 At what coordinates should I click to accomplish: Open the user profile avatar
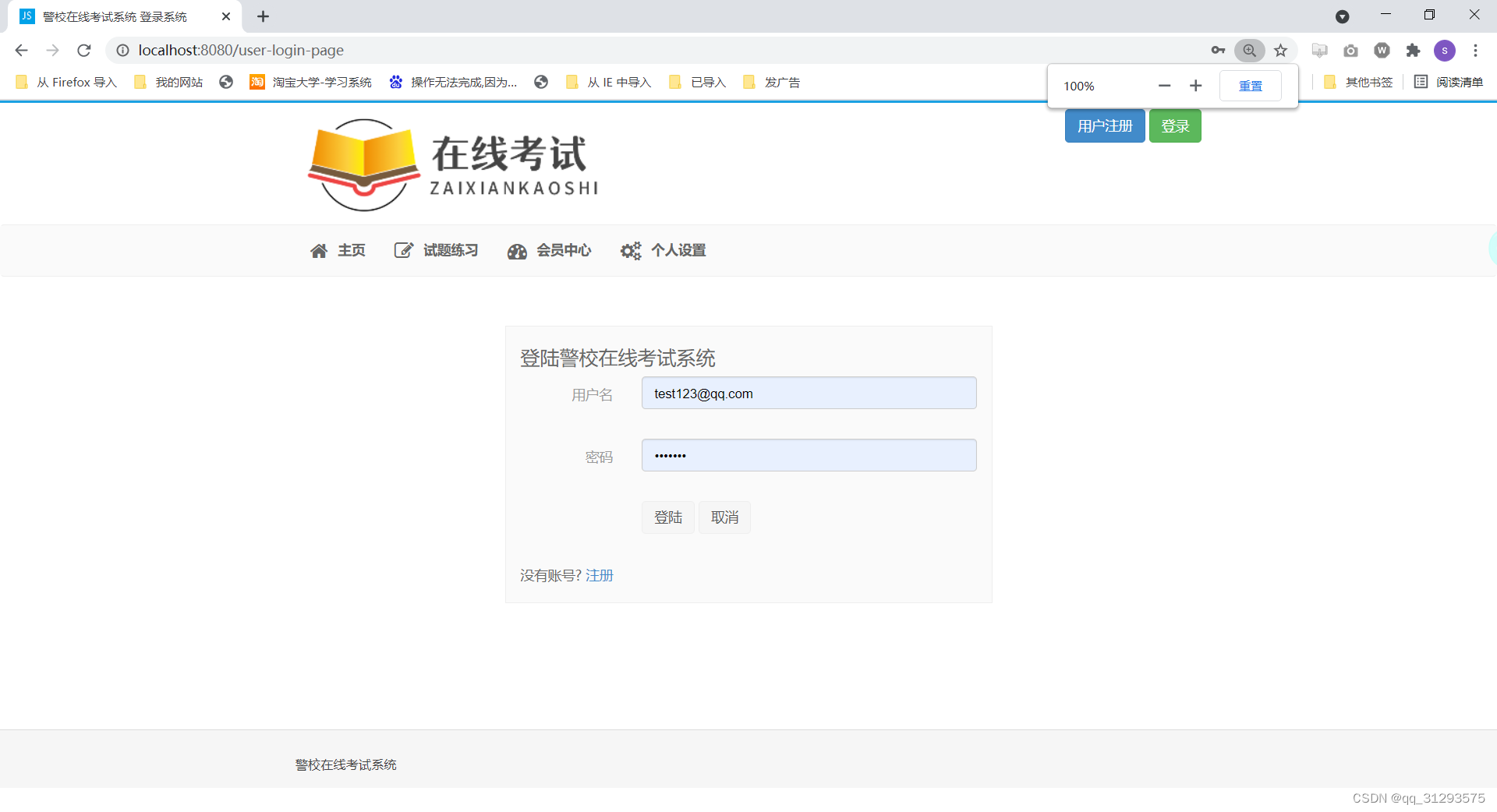(x=1444, y=51)
